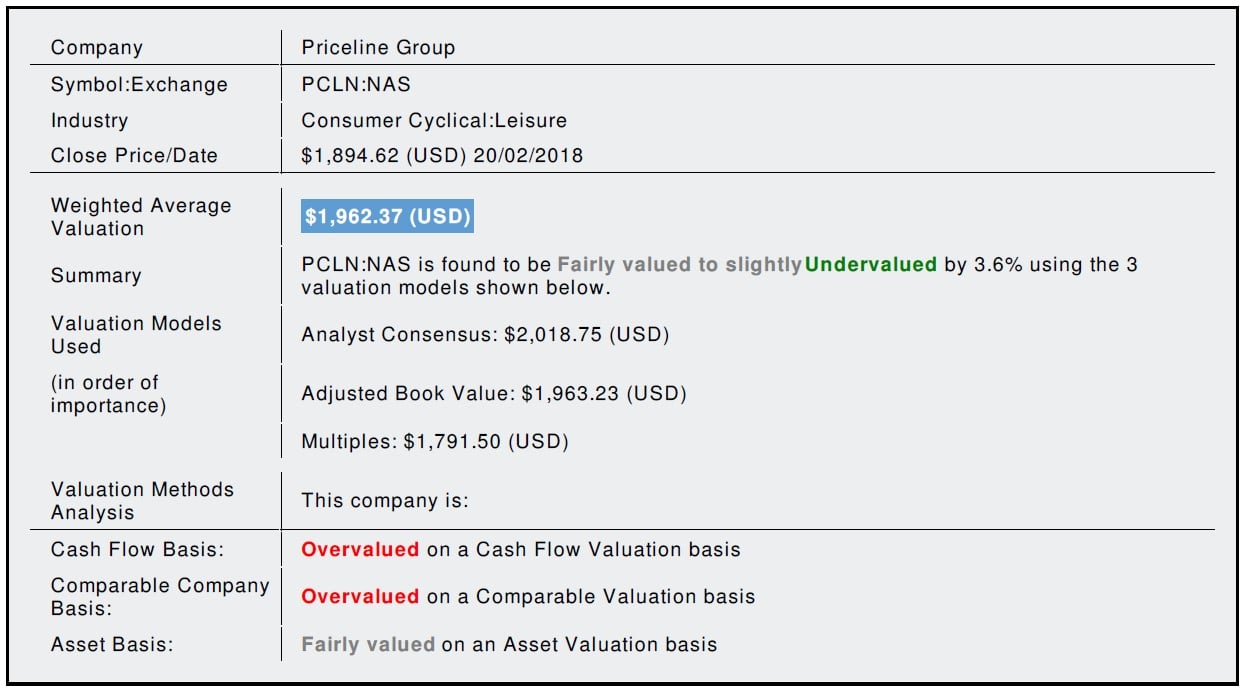
Task: Select the Adjusted Book Value: $1,963.23 line
Action: point(494,394)
